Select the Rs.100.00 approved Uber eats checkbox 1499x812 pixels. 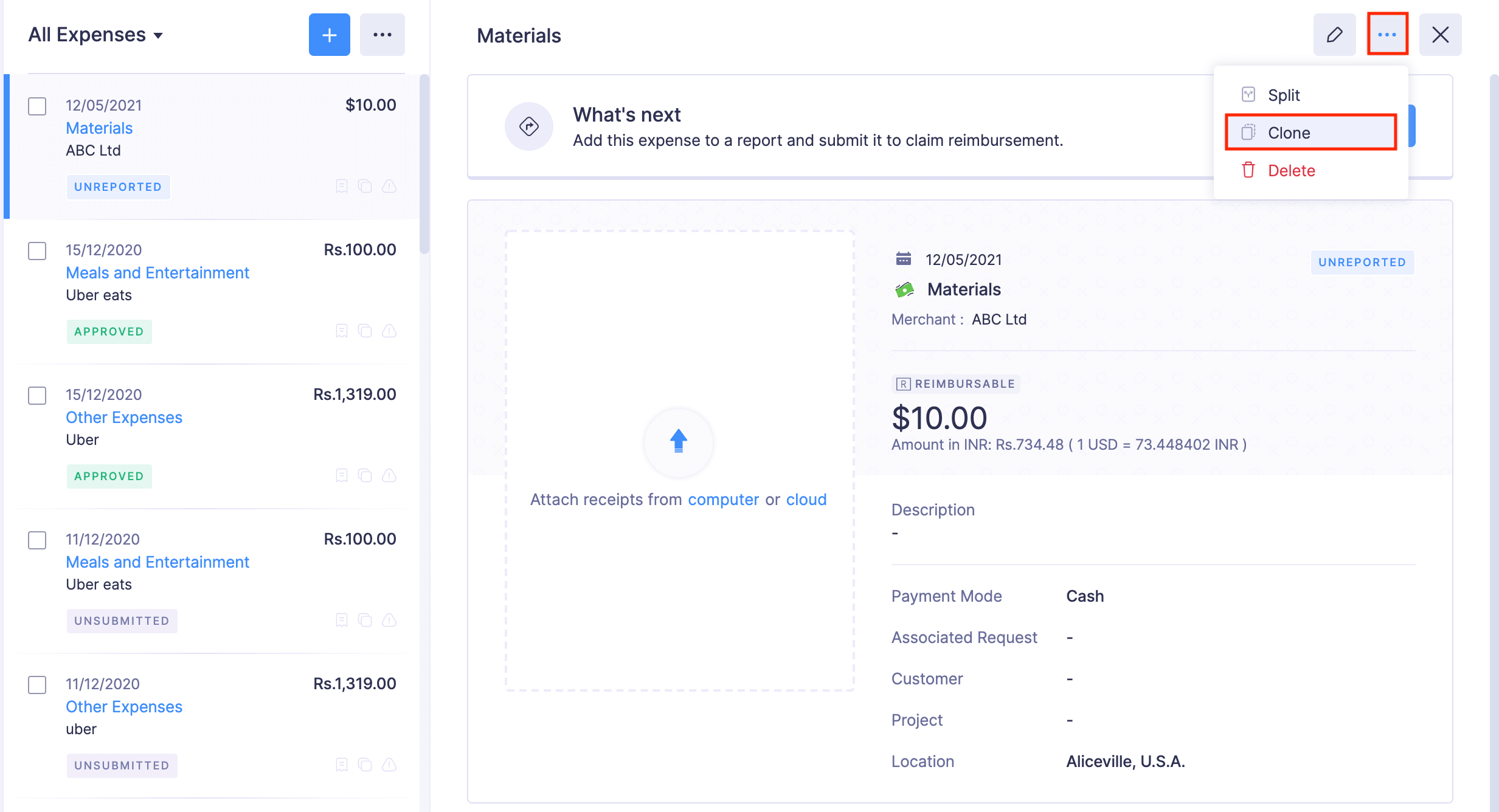point(37,251)
